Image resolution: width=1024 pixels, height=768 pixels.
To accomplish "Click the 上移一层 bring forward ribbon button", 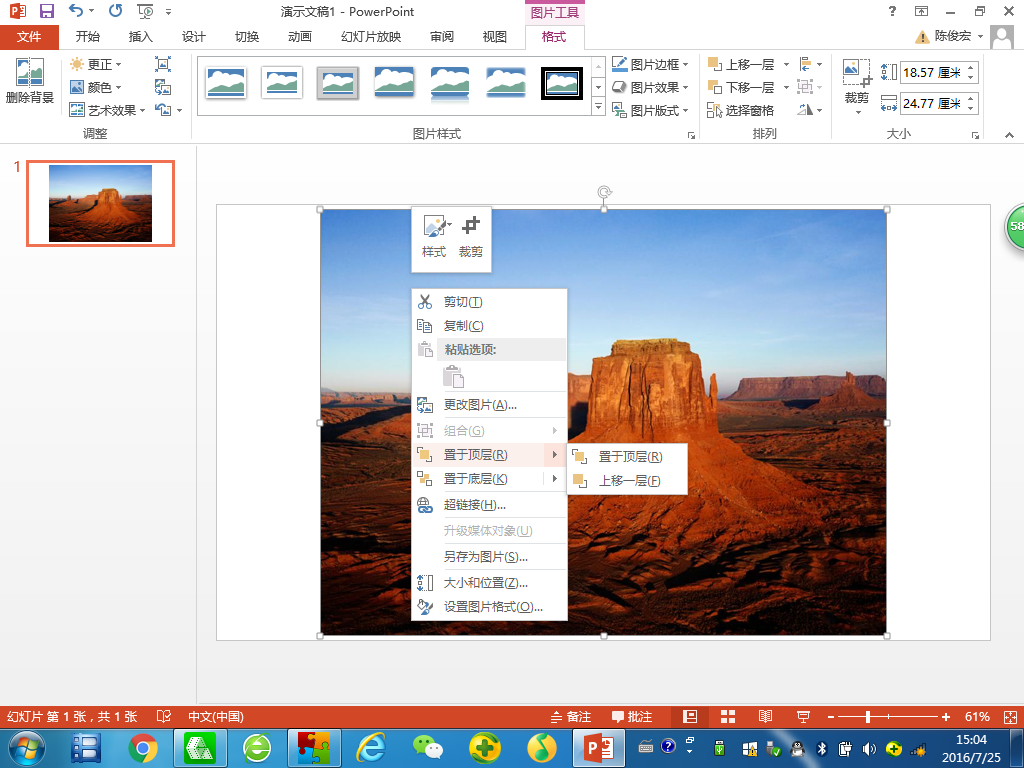I will point(742,64).
